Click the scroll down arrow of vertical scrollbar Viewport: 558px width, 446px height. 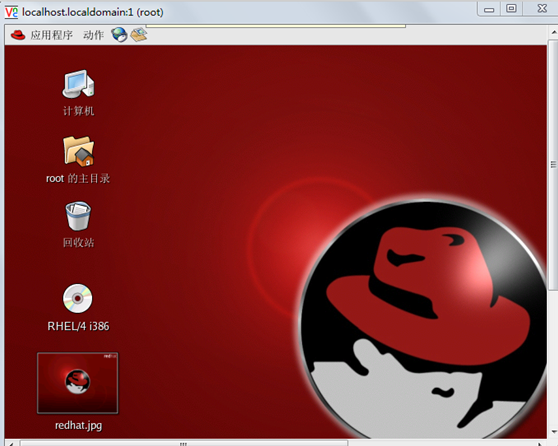coord(554,432)
